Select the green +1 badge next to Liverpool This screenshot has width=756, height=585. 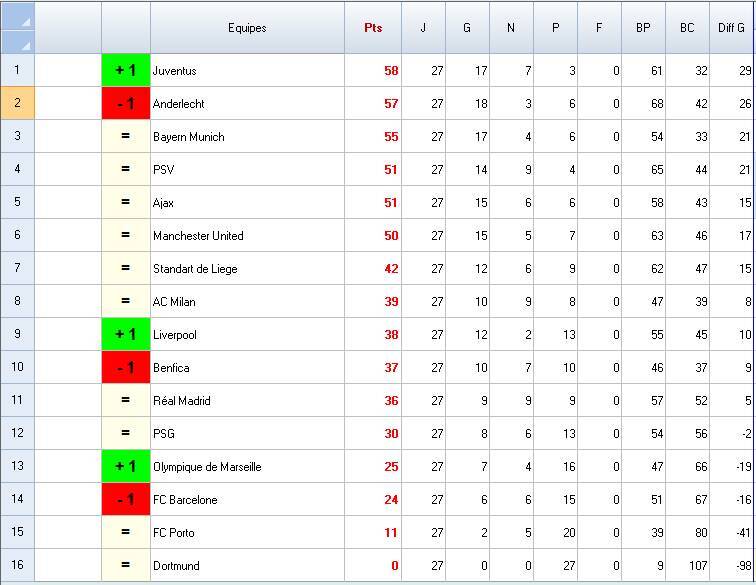pyautogui.click(x=126, y=335)
